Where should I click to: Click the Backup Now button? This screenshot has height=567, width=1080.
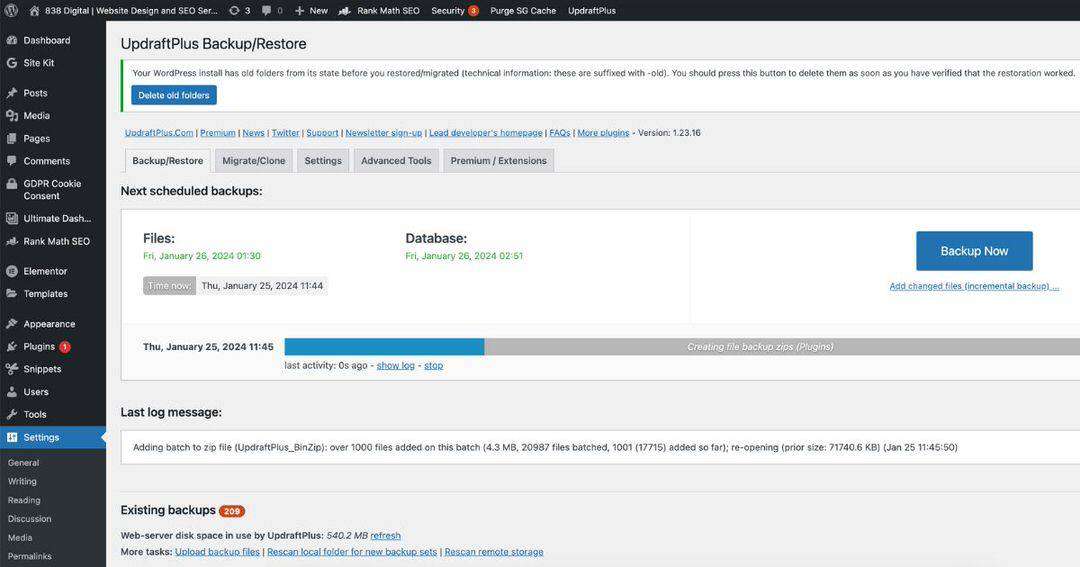click(x=974, y=251)
